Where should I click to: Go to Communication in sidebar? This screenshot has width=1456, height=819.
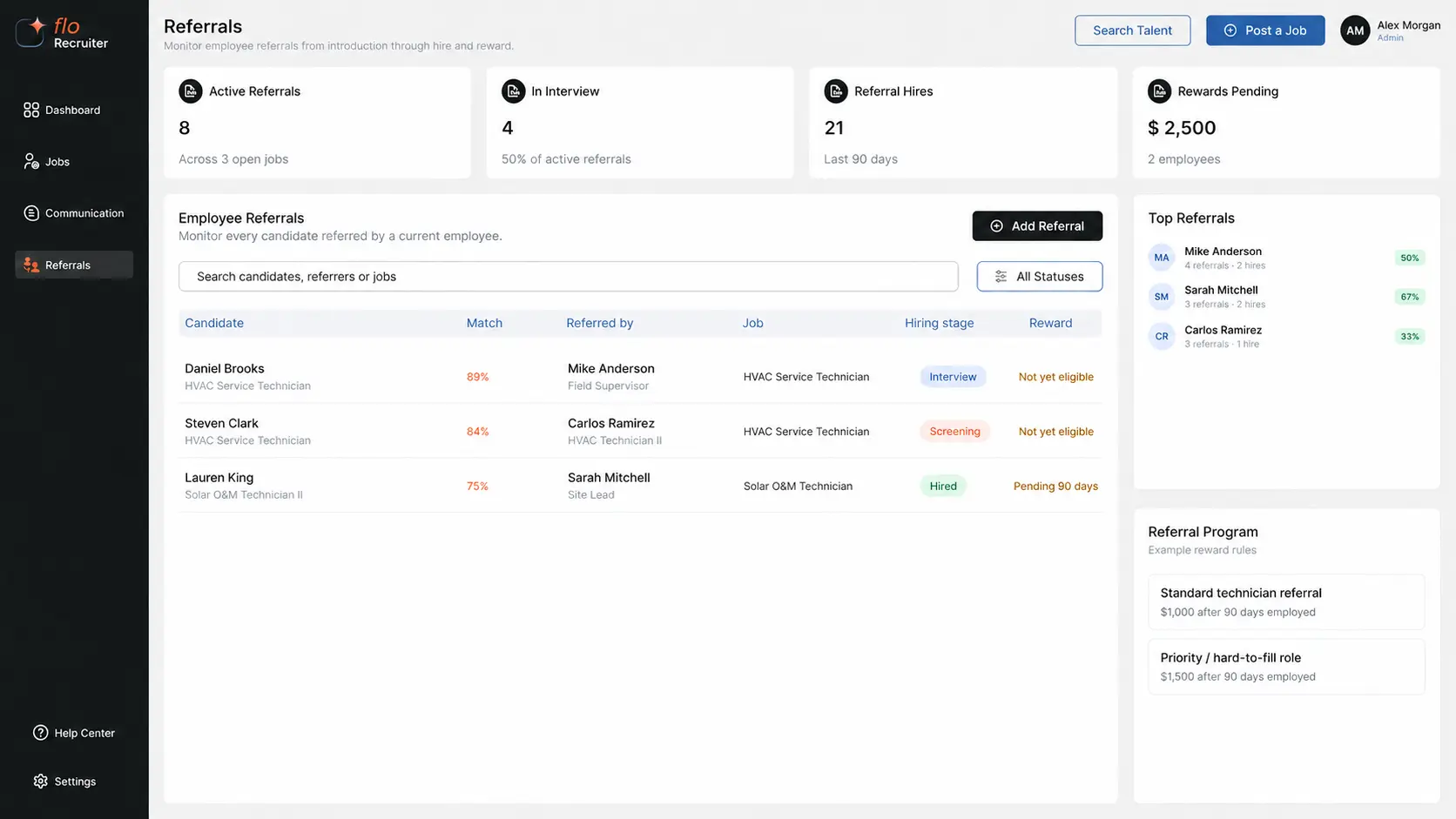click(74, 213)
